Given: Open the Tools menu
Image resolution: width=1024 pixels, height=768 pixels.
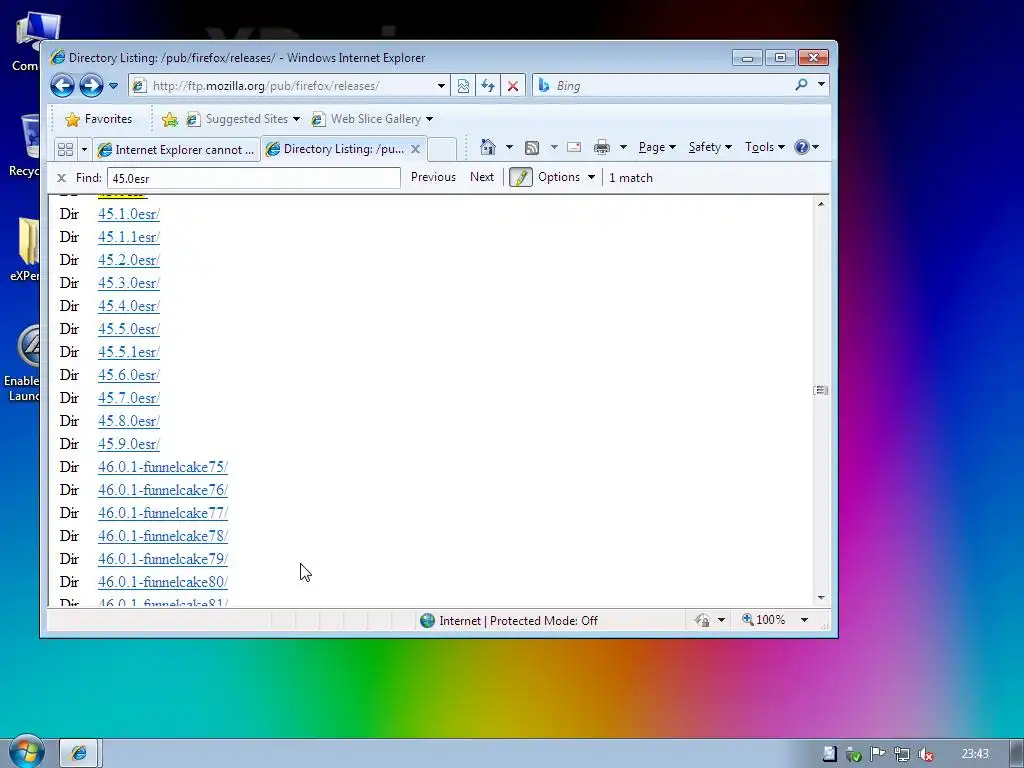Looking at the screenshot, I should pos(765,147).
